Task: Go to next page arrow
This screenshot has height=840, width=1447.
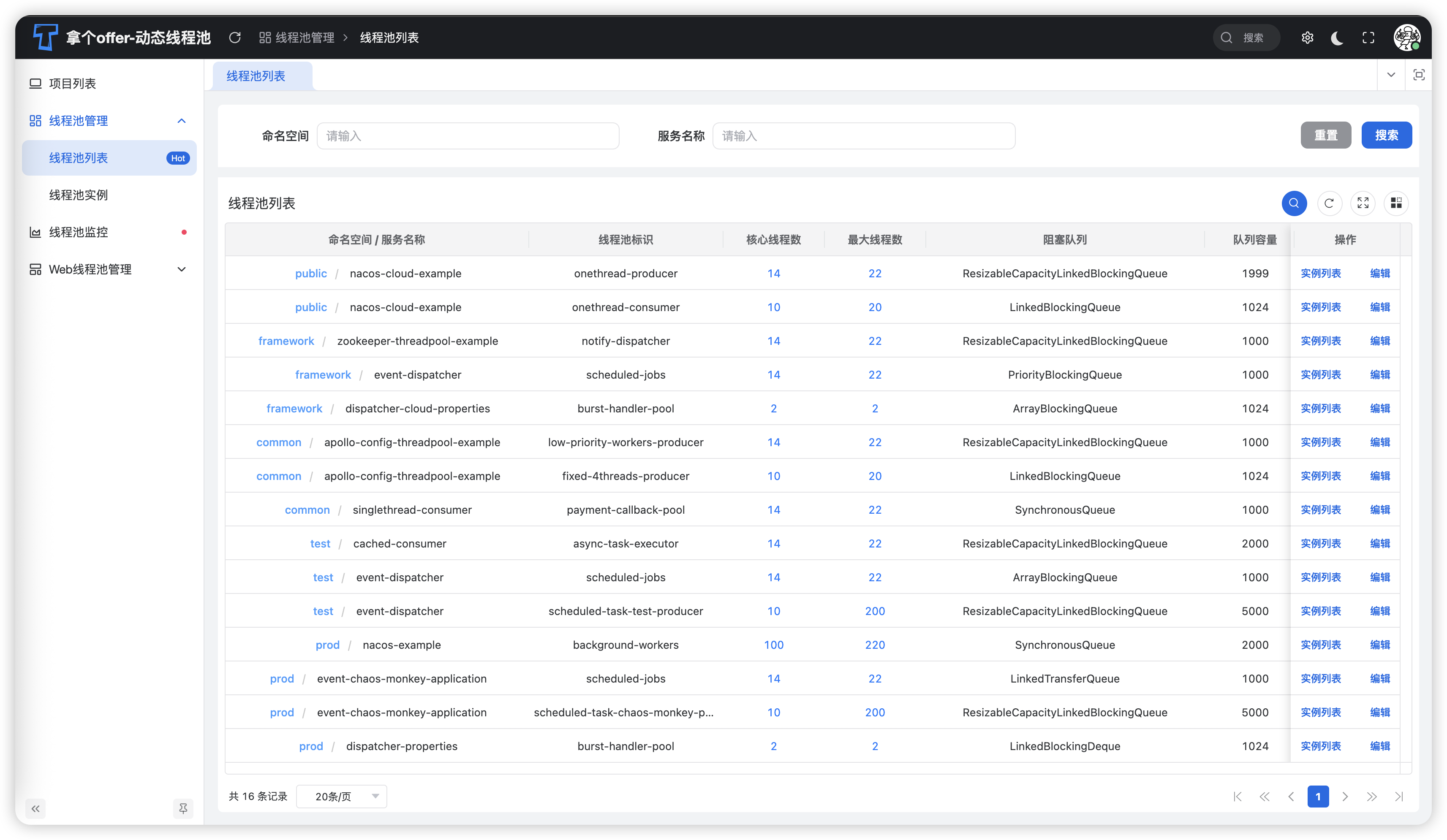Action: (x=1345, y=797)
